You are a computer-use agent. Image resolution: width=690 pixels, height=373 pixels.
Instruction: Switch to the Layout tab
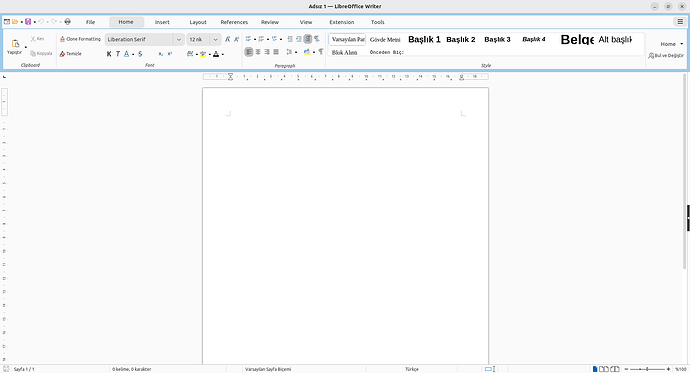click(x=198, y=22)
